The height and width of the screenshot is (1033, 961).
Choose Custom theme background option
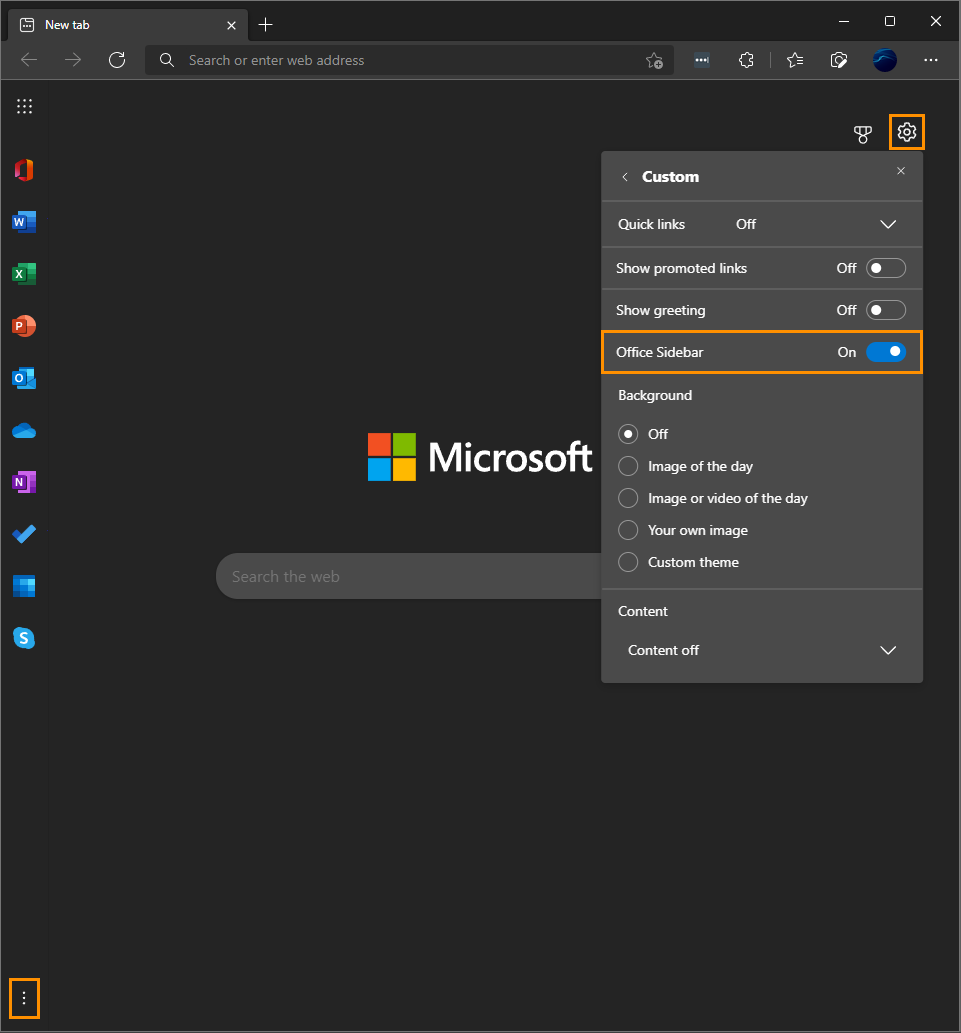point(628,562)
